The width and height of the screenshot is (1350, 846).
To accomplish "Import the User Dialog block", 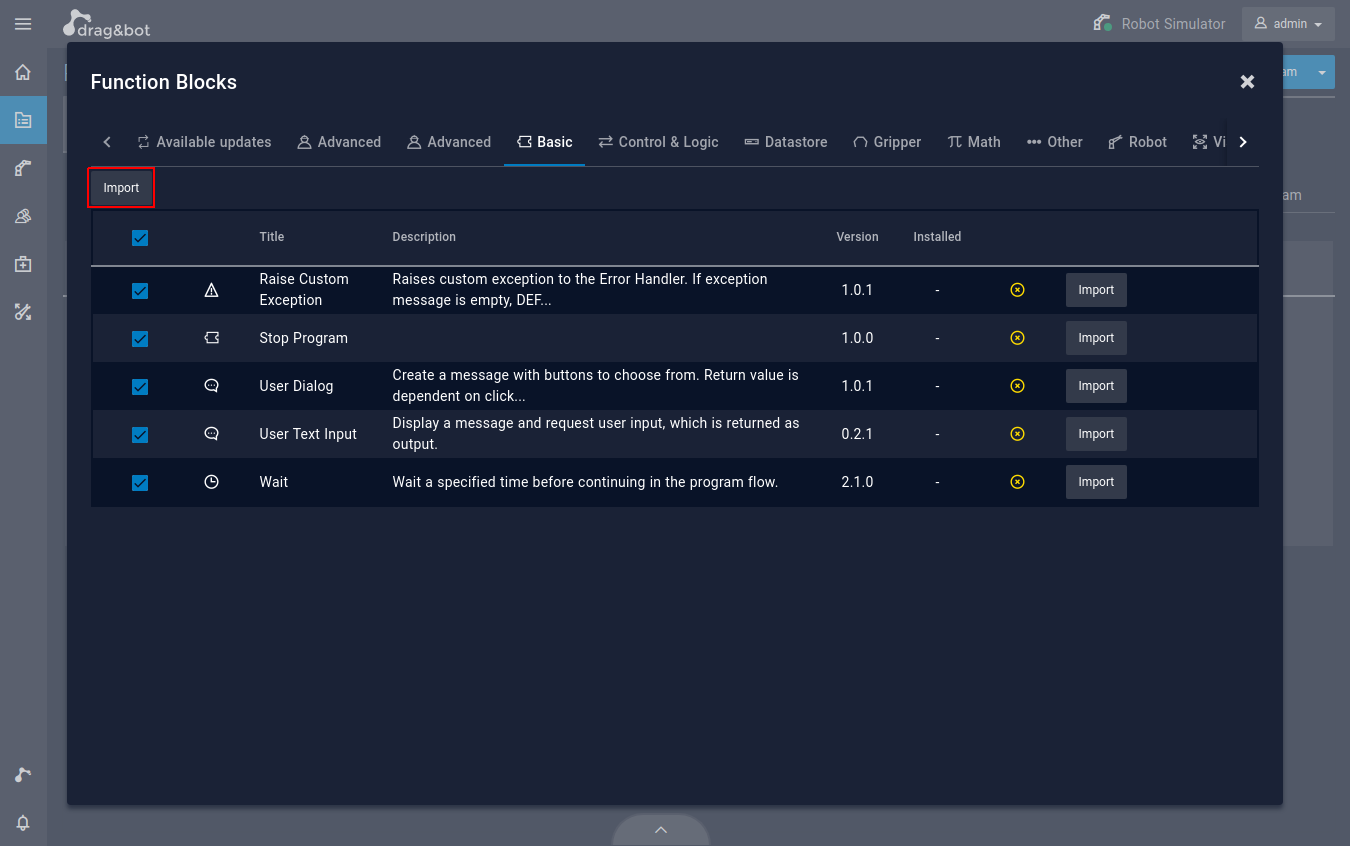I will click(x=1096, y=386).
